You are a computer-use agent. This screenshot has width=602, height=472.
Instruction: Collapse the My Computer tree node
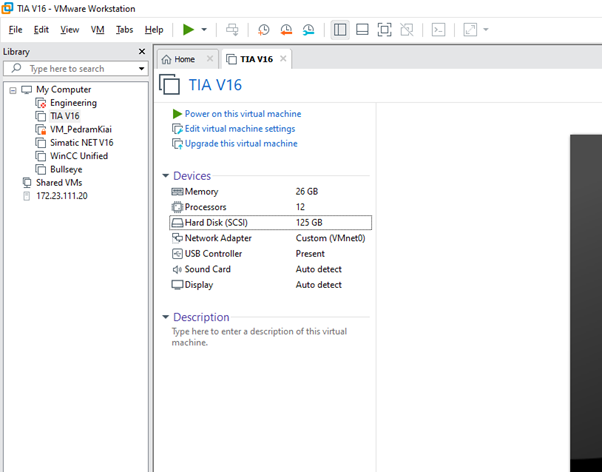13,90
